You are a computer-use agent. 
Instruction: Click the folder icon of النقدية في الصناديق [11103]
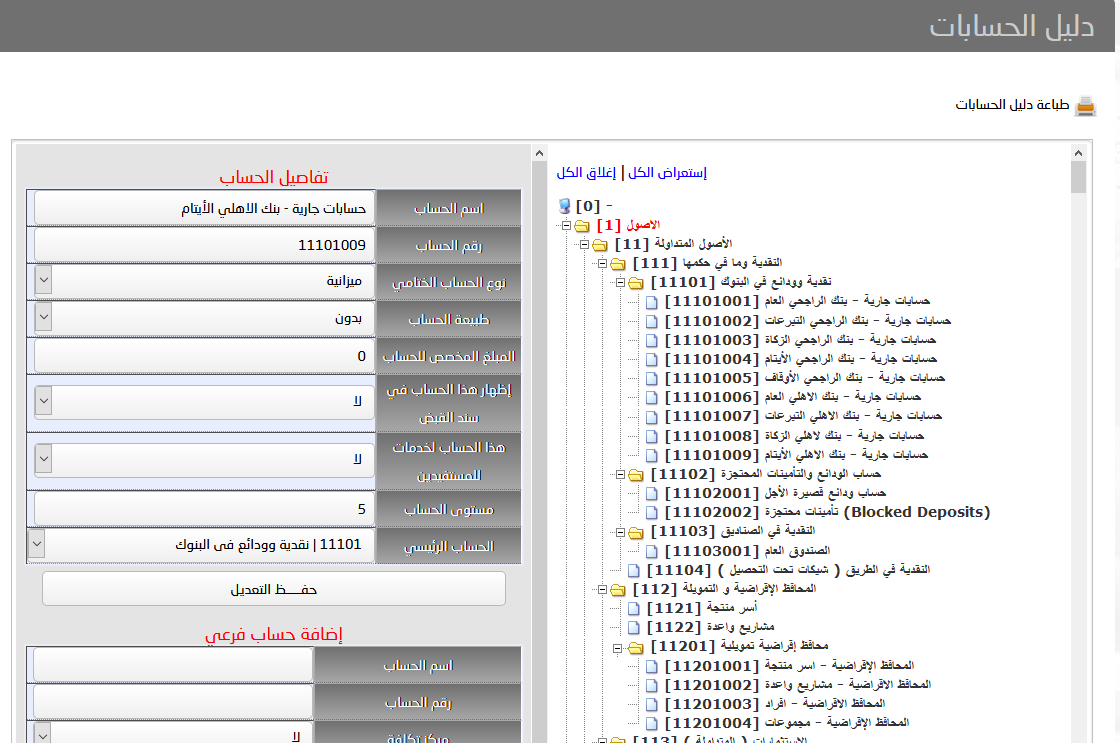pyautogui.click(x=636, y=531)
